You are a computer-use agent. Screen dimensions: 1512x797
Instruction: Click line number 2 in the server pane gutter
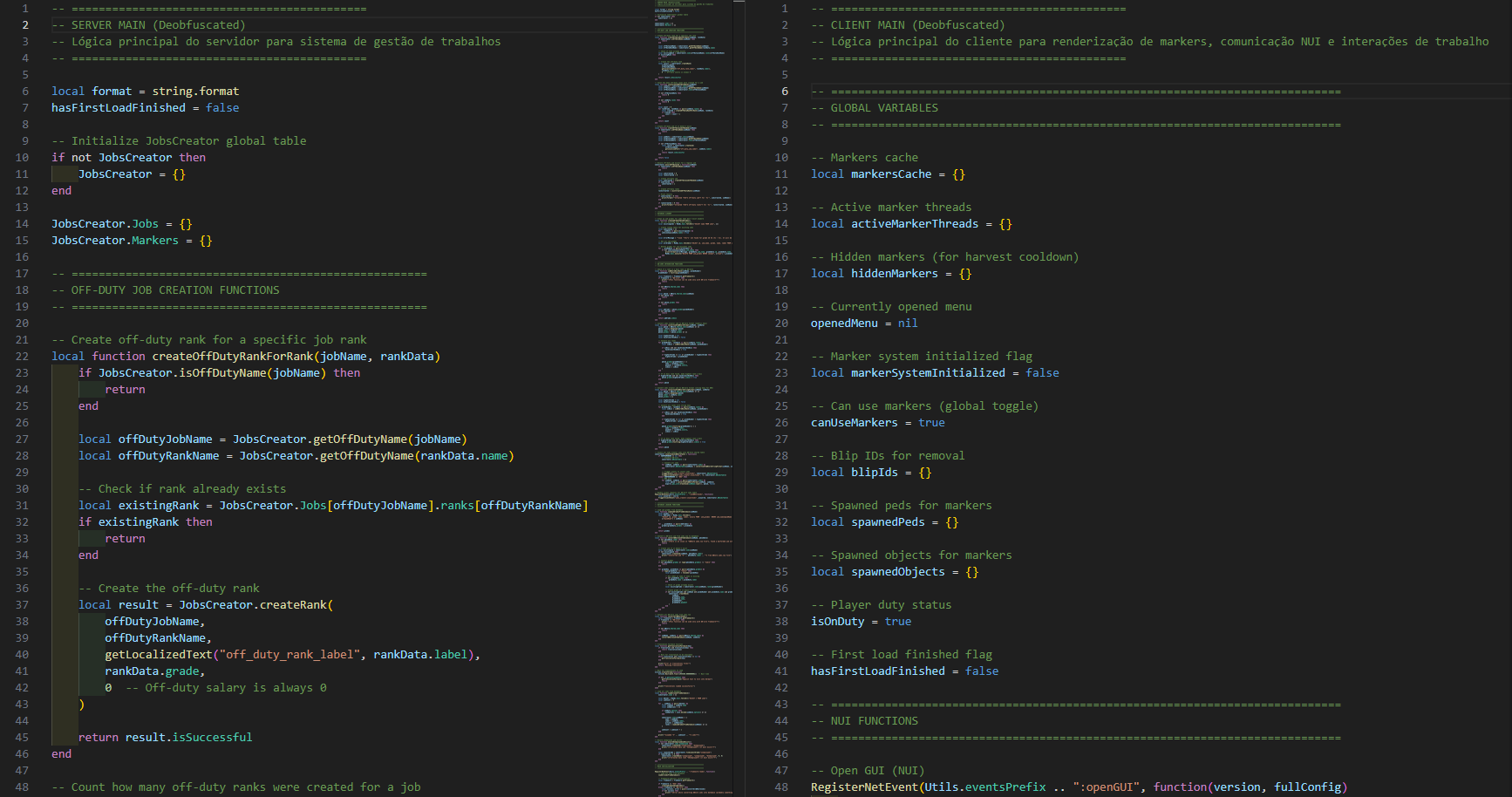pyautogui.click(x=25, y=25)
